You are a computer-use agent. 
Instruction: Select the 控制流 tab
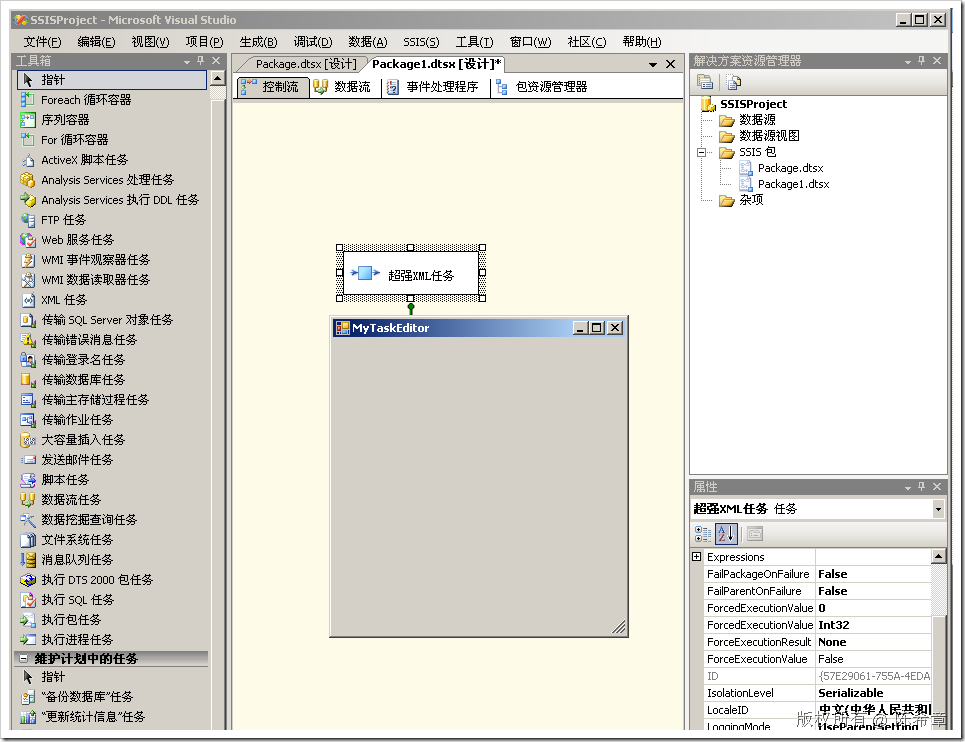coord(271,87)
